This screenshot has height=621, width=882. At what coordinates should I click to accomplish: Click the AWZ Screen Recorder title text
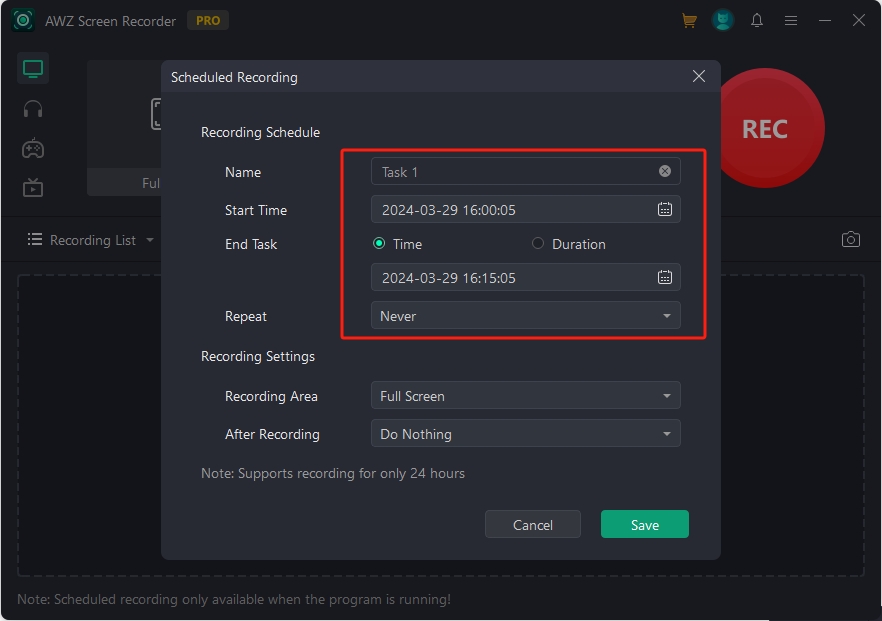point(110,21)
